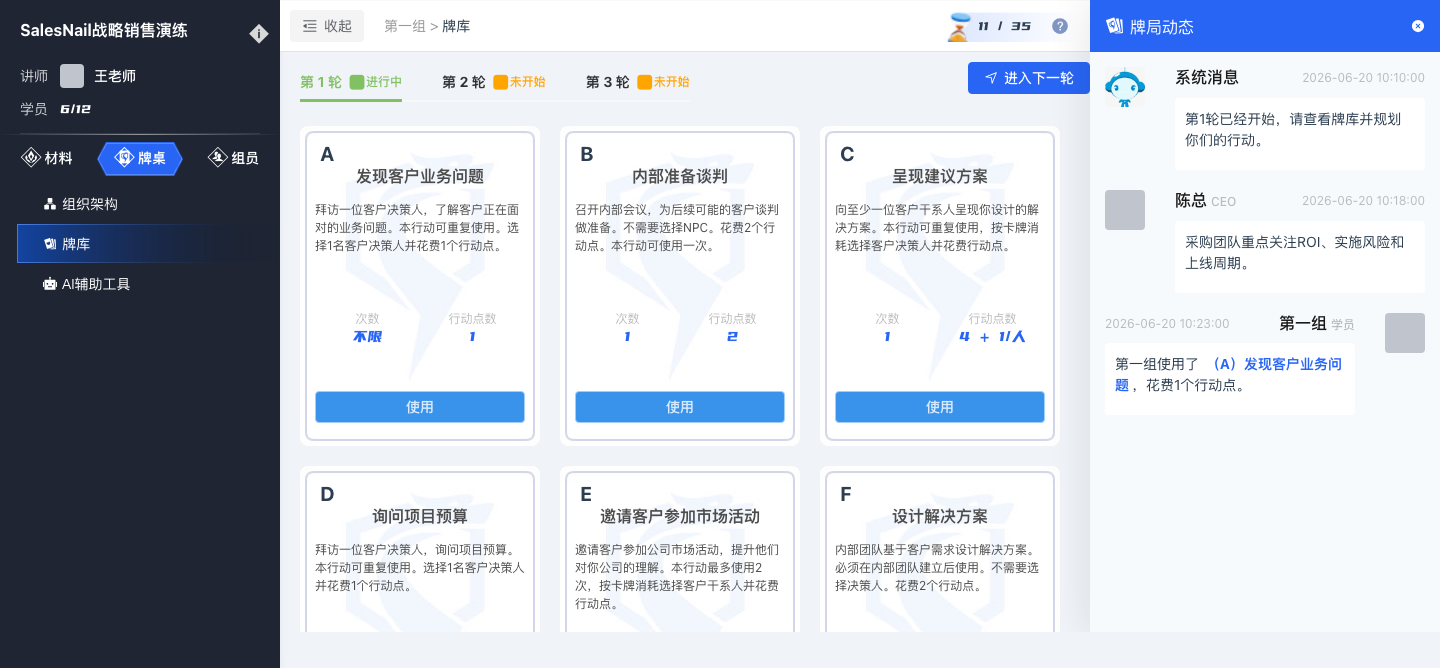
Task: Use card C 呈现建议方案
Action: coord(940,407)
